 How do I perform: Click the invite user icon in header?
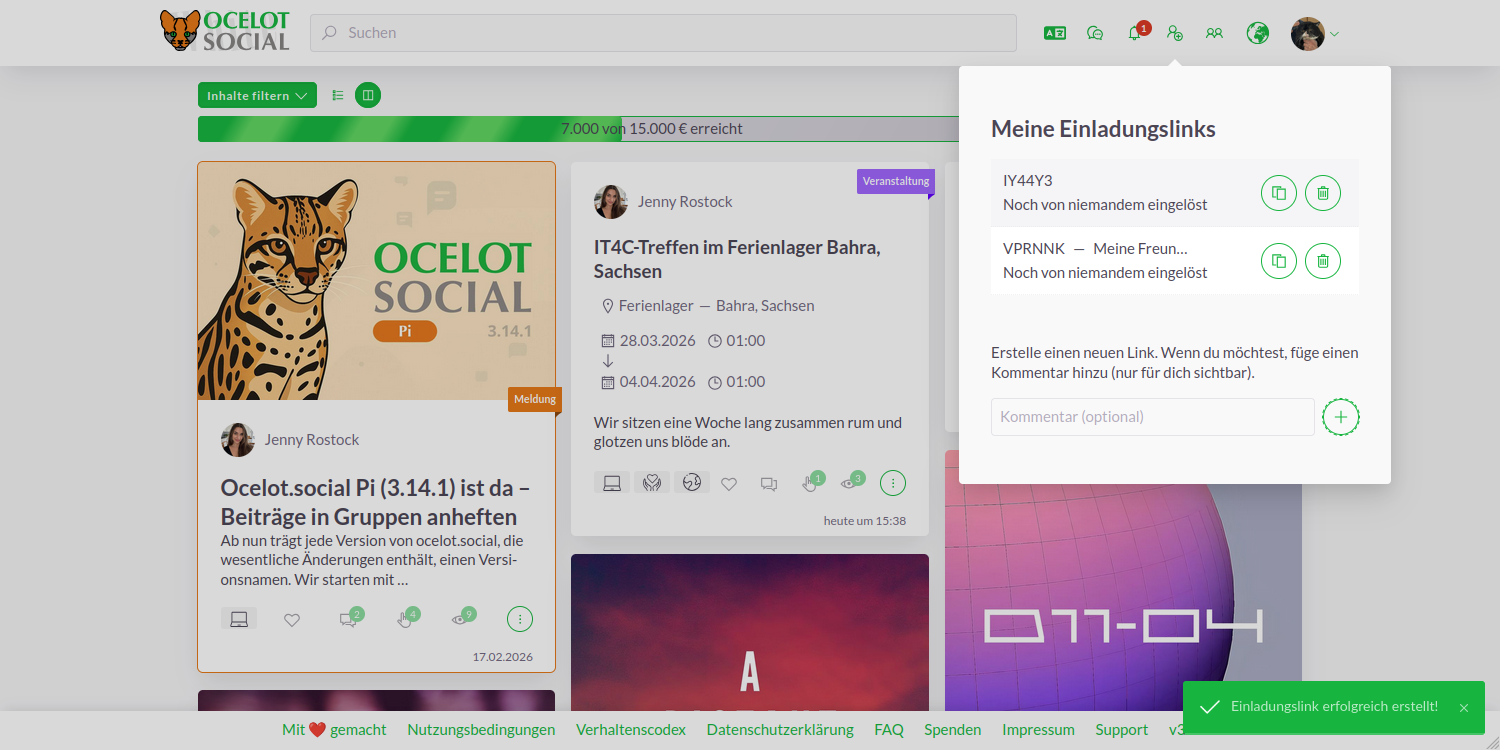coord(1174,33)
